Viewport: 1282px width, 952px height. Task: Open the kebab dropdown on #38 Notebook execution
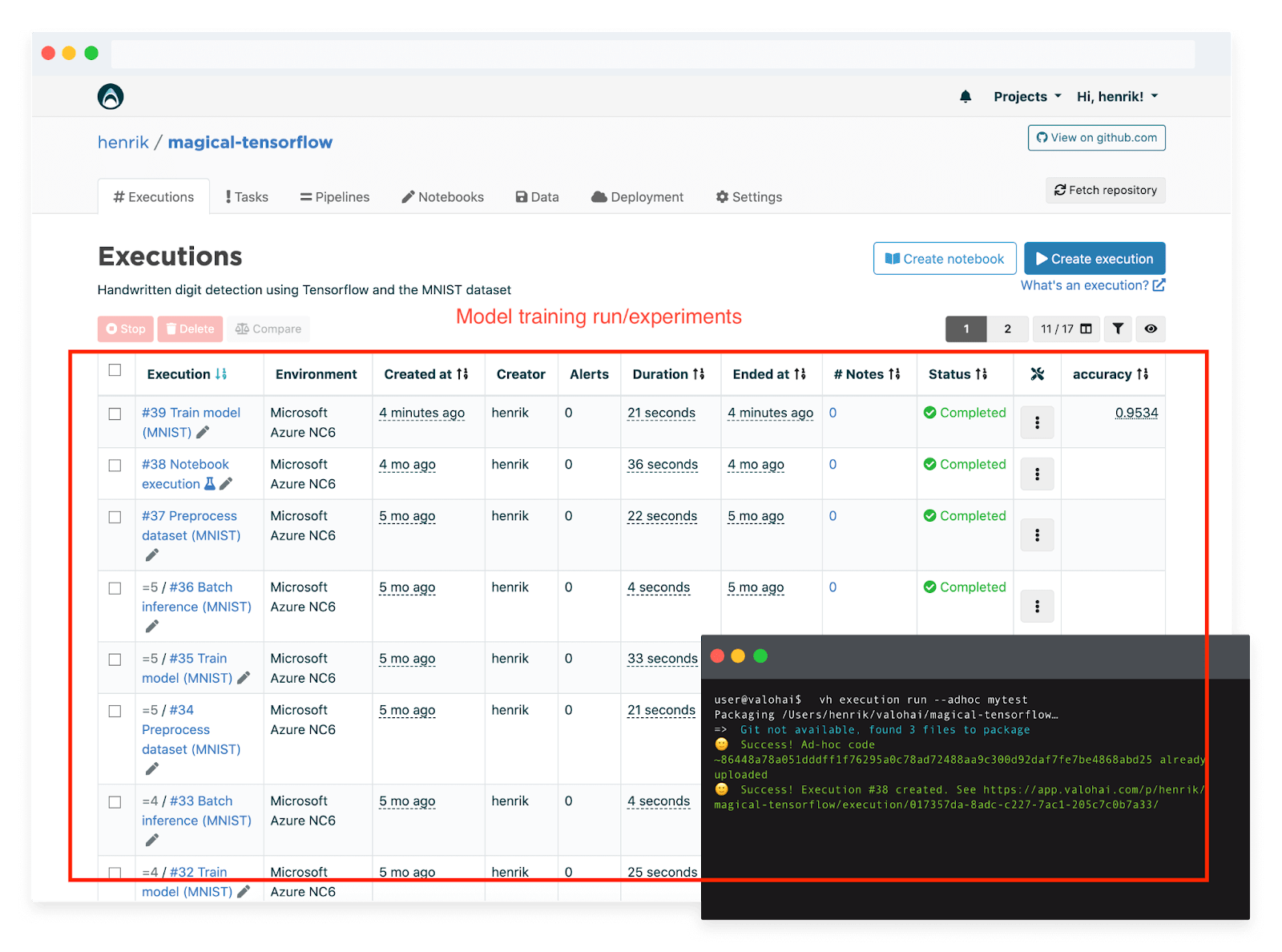pyautogui.click(x=1037, y=474)
